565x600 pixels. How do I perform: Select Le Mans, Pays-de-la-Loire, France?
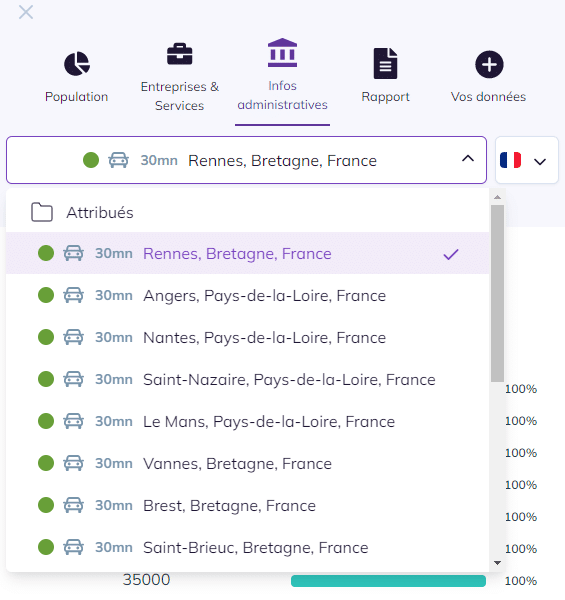click(247, 422)
